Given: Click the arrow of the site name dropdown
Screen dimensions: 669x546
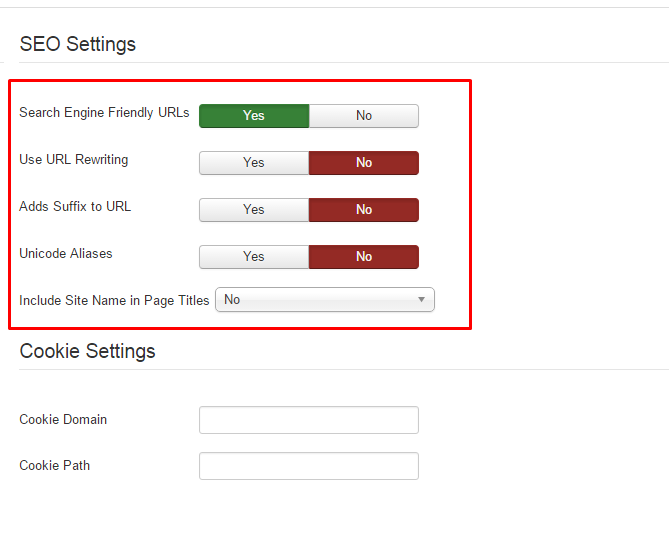Looking at the screenshot, I should tap(421, 299).
